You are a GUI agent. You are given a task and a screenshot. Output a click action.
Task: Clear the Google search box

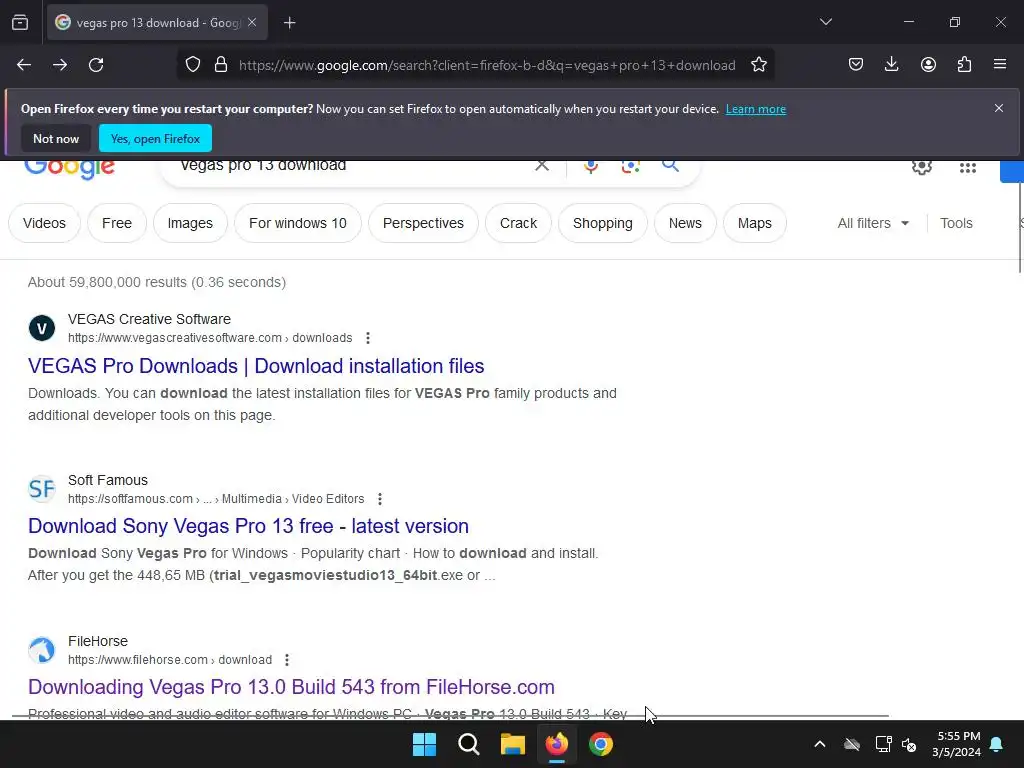coord(542,166)
